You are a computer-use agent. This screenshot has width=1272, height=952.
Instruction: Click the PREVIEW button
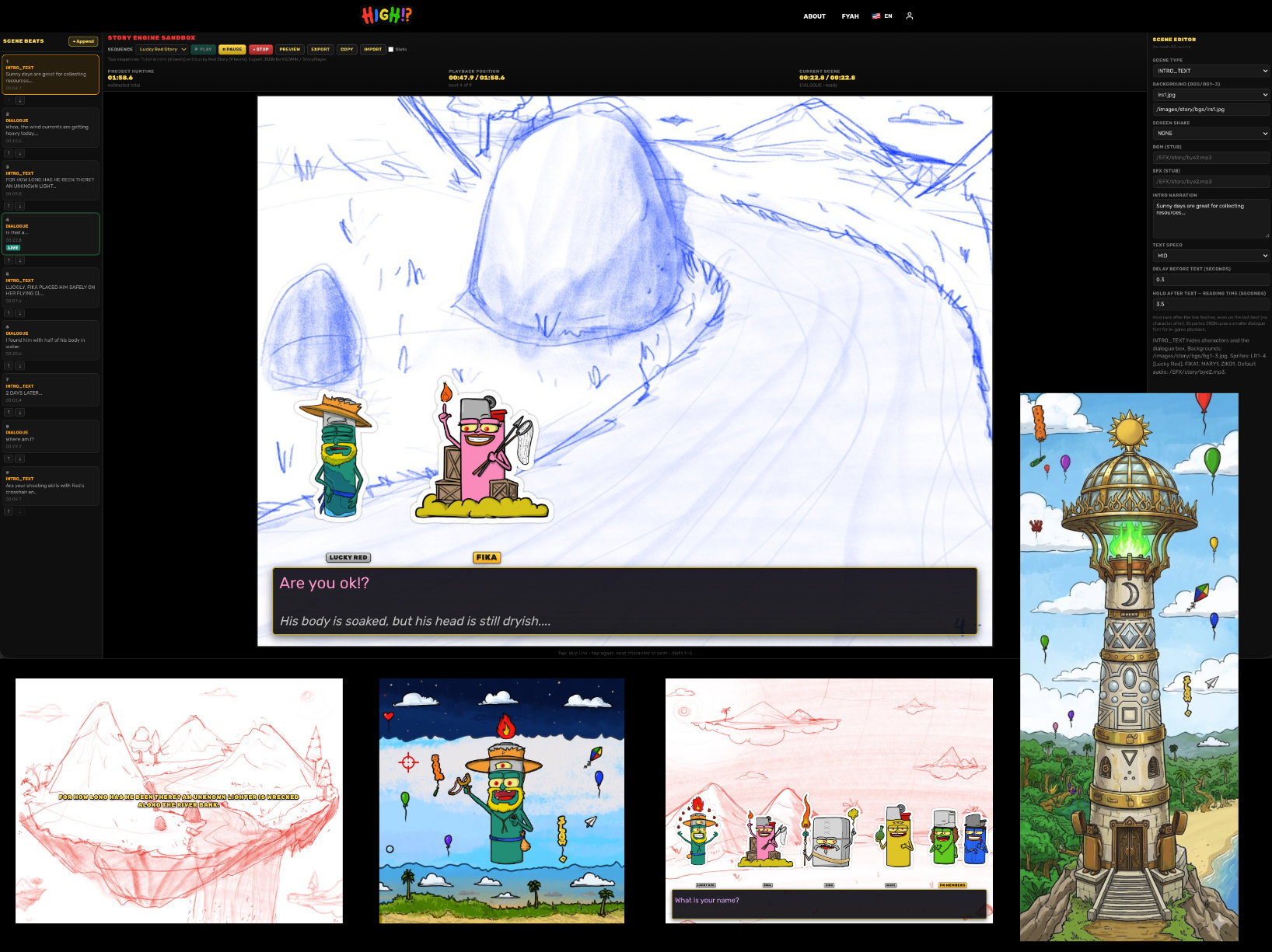(290, 49)
